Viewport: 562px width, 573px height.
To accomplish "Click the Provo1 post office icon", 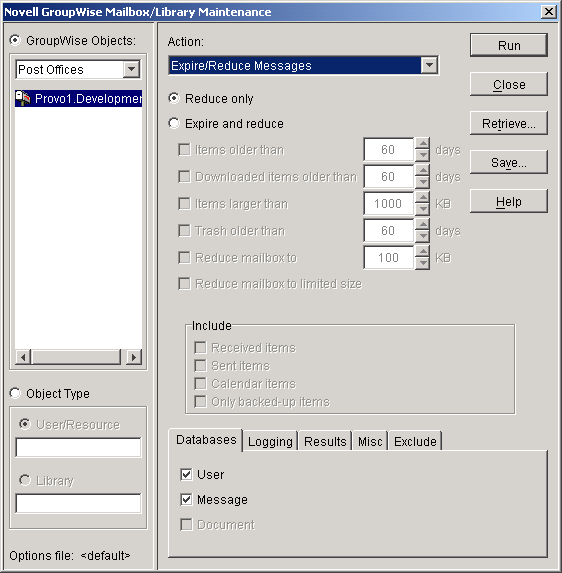I will (x=23, y=98).
